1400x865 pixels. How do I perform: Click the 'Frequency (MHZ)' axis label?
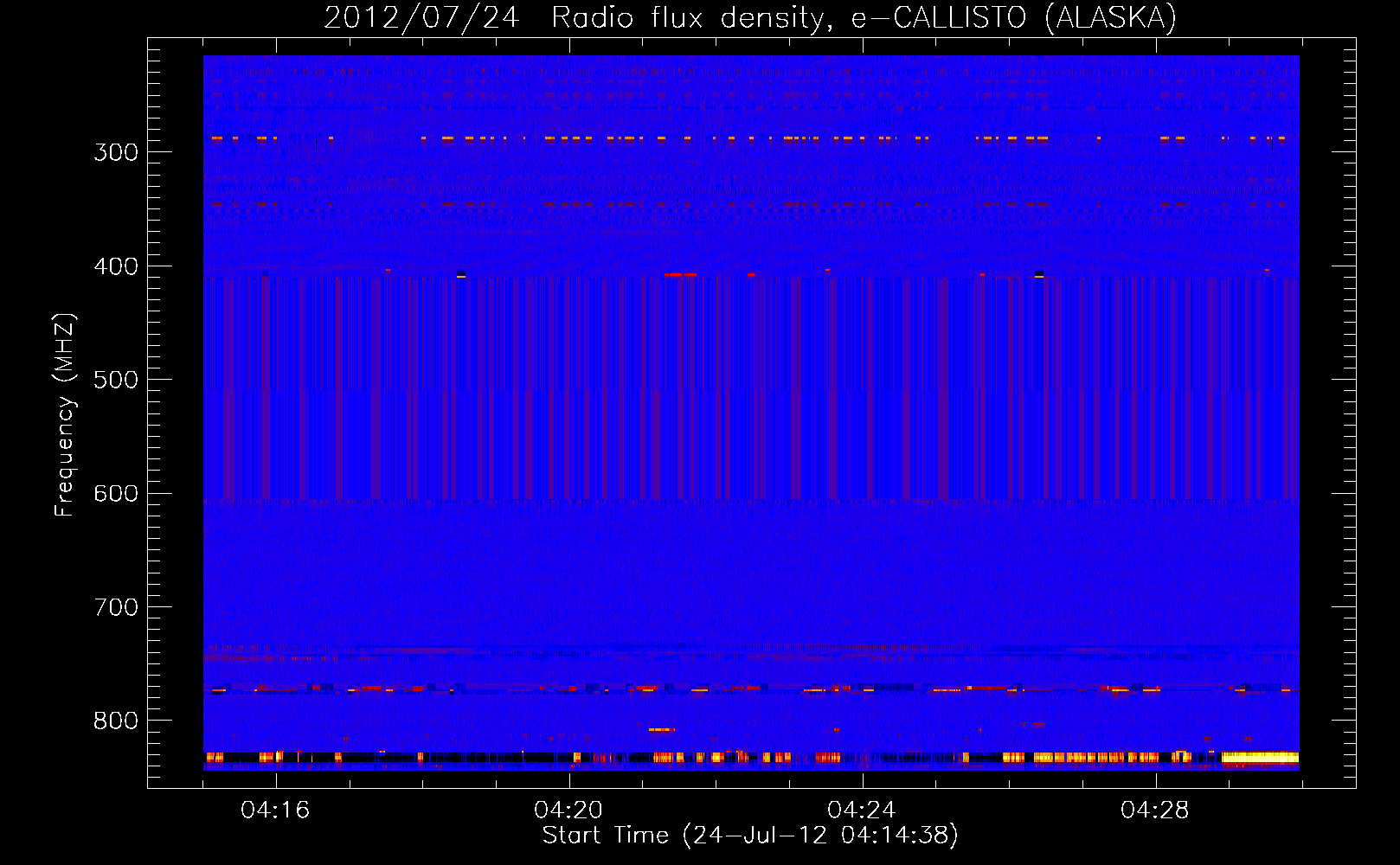pyautogui.click(x=65, y=414)
